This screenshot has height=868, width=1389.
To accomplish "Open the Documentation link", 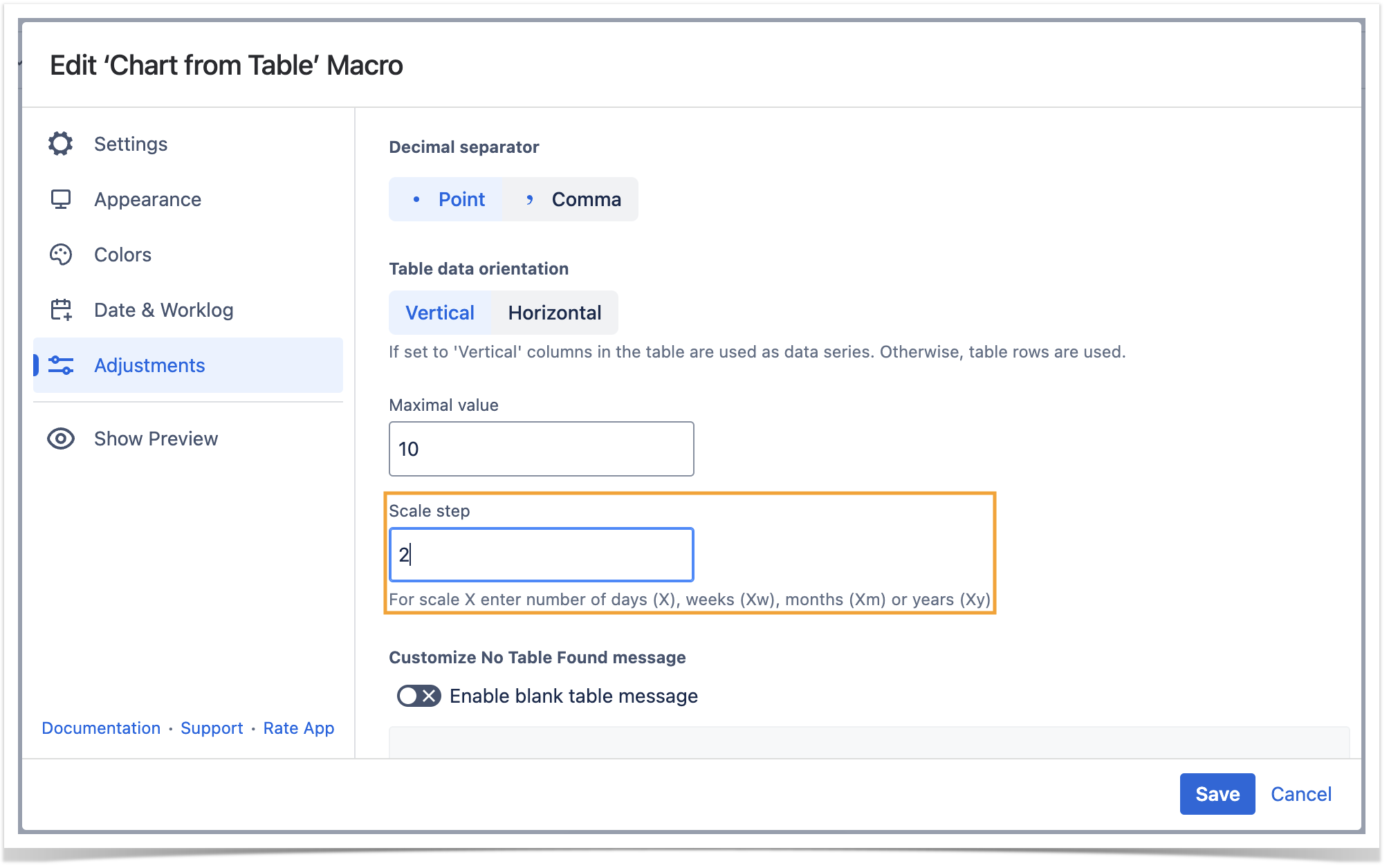I will [x=101, y=728].
